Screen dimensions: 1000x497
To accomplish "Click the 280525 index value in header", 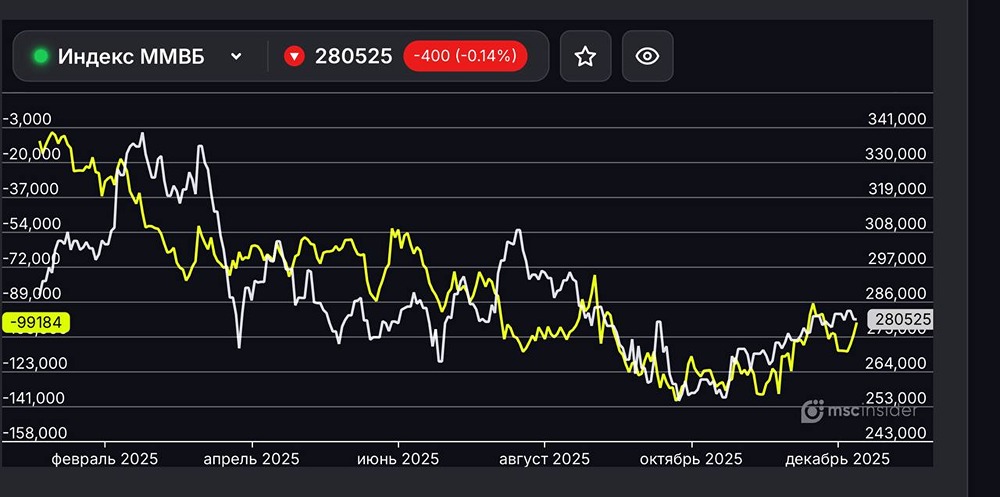I will (353, 57).
